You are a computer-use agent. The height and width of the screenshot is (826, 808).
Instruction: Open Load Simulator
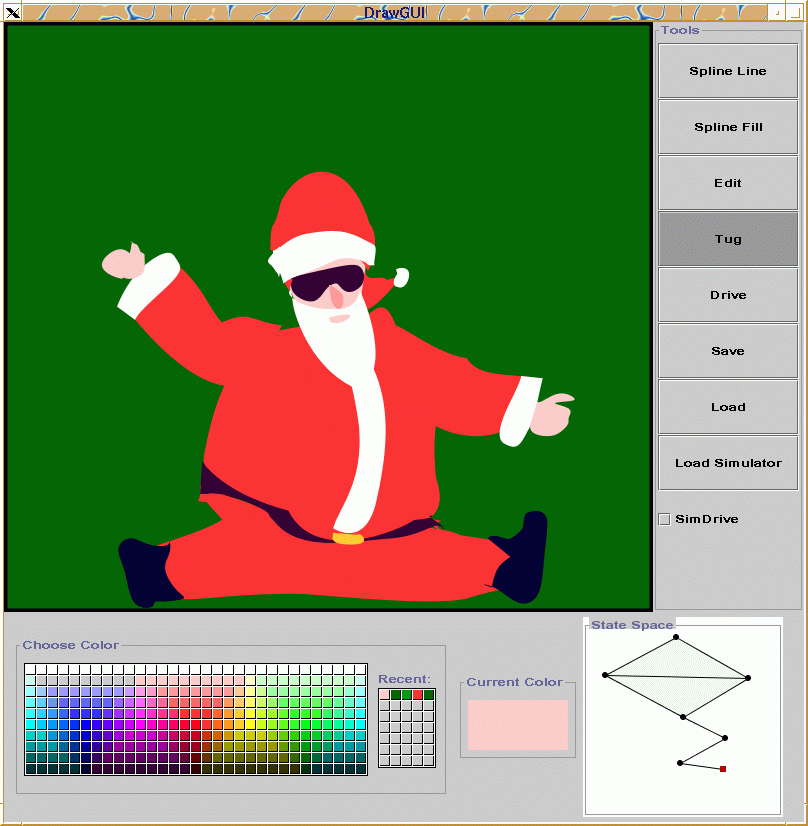point(728,463)
